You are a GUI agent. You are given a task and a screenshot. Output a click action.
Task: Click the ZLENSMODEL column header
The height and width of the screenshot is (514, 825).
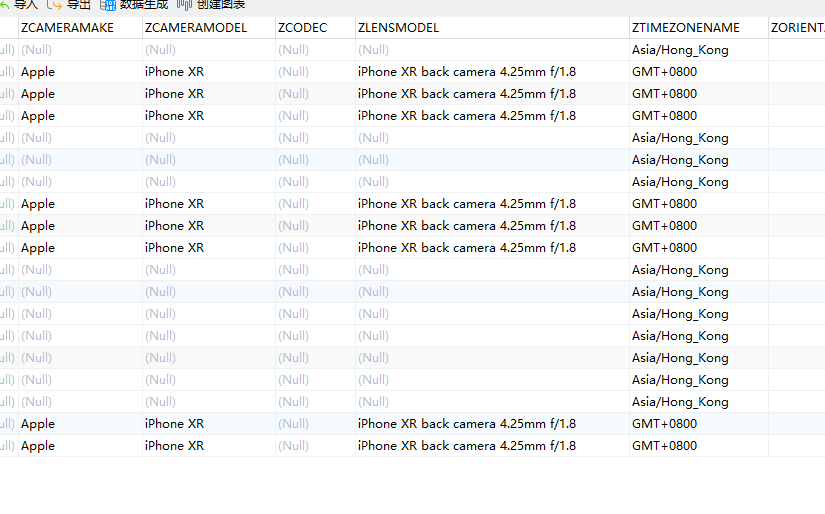(x=492, y=28)
